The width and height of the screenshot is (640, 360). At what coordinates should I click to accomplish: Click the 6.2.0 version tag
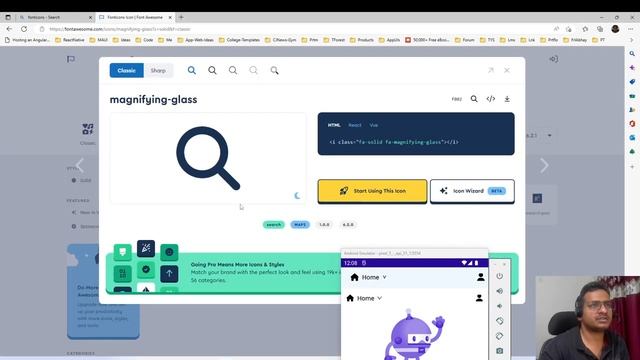[348, 224]
